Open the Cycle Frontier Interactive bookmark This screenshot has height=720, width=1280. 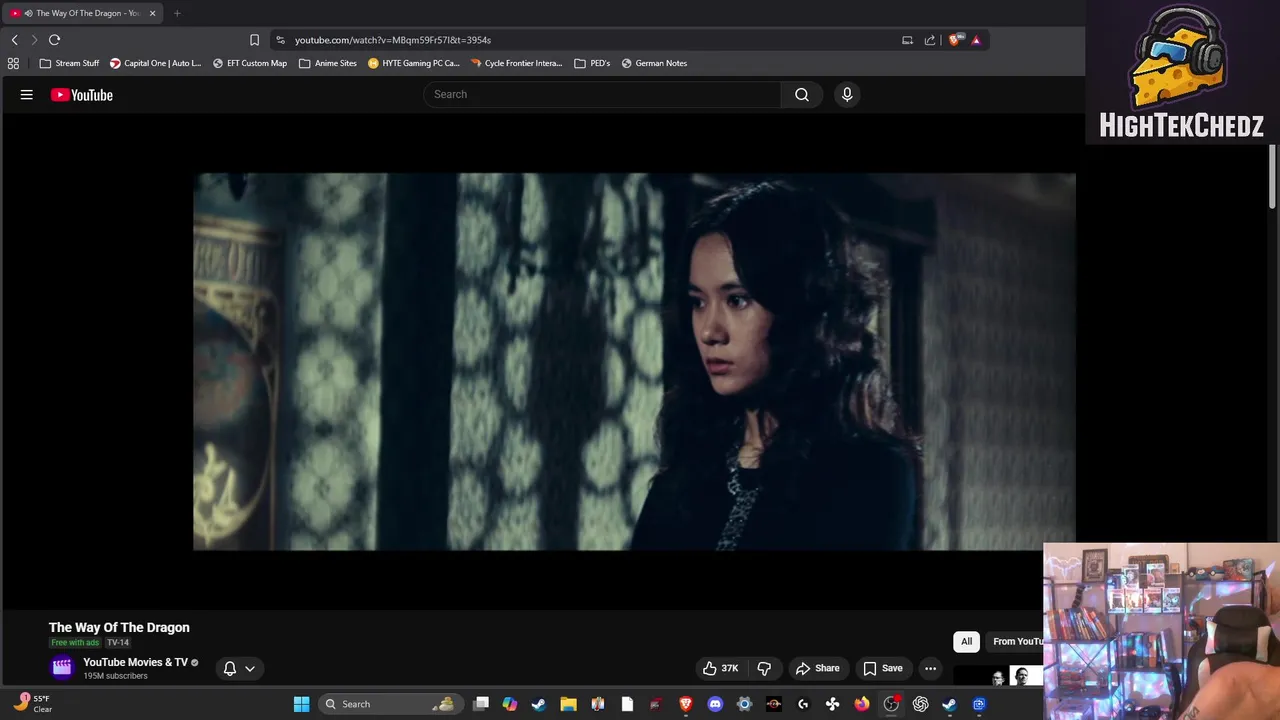point(516,63)
